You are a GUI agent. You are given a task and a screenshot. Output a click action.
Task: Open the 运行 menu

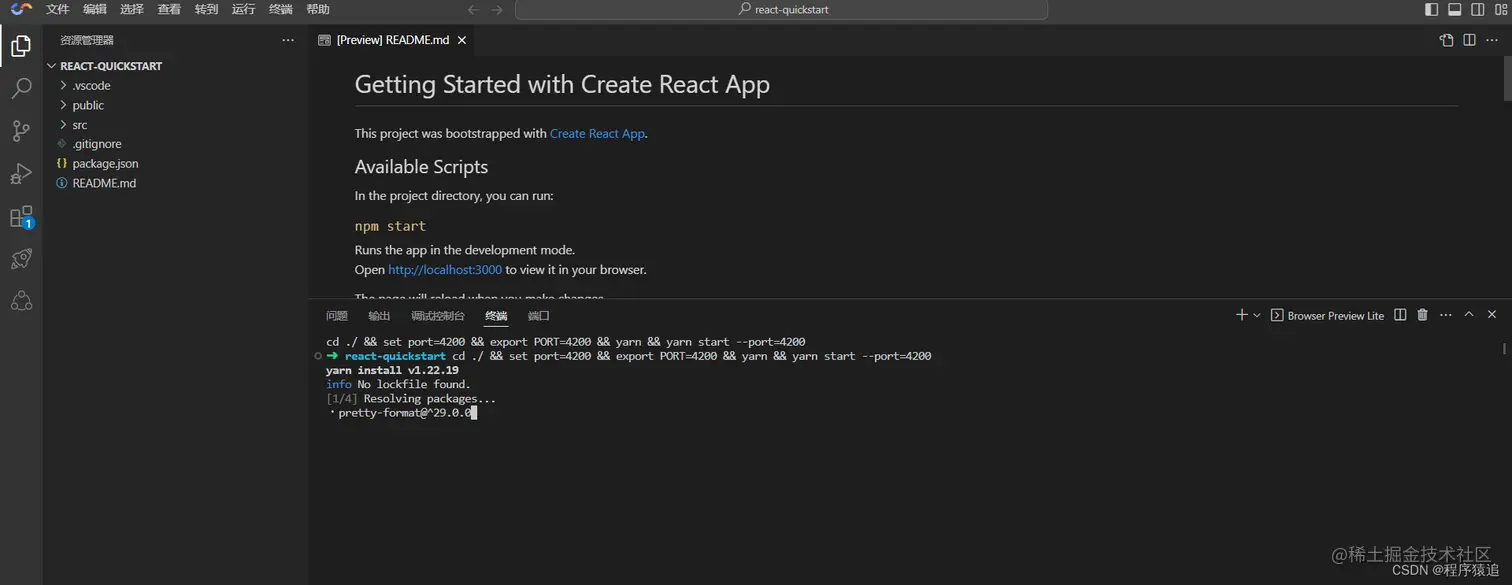click(243, 10)
